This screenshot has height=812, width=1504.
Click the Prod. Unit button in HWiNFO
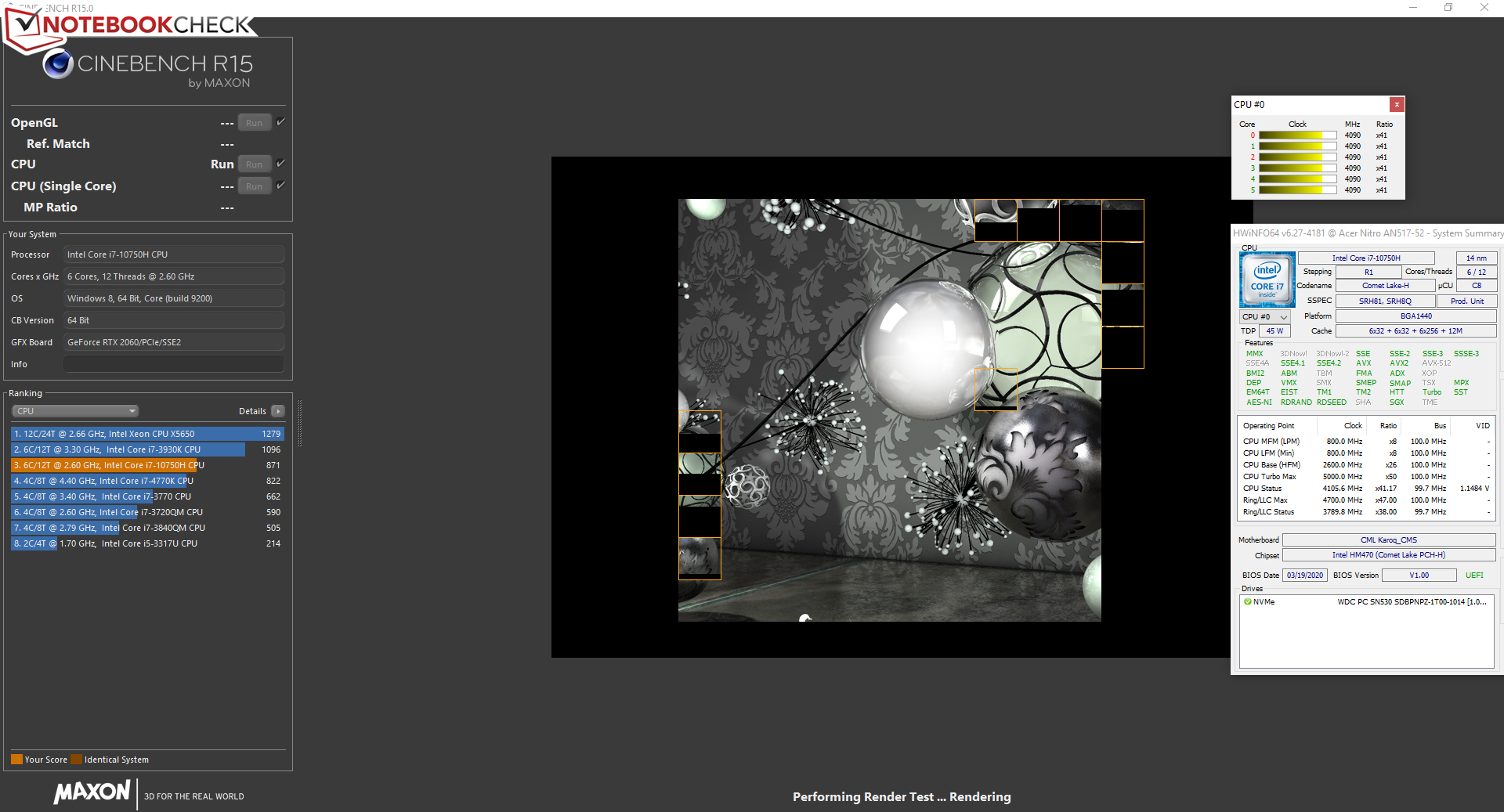[1466, 301]
